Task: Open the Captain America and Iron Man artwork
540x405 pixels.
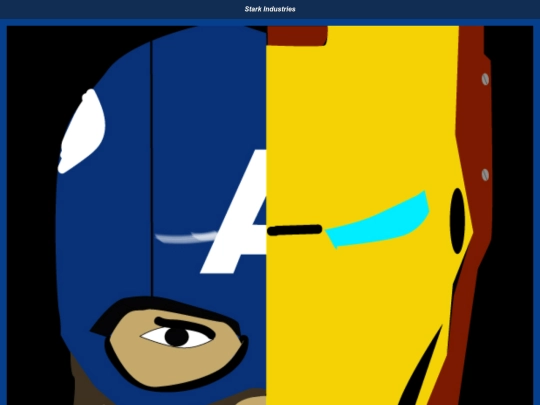Action: tap(270, 216)
